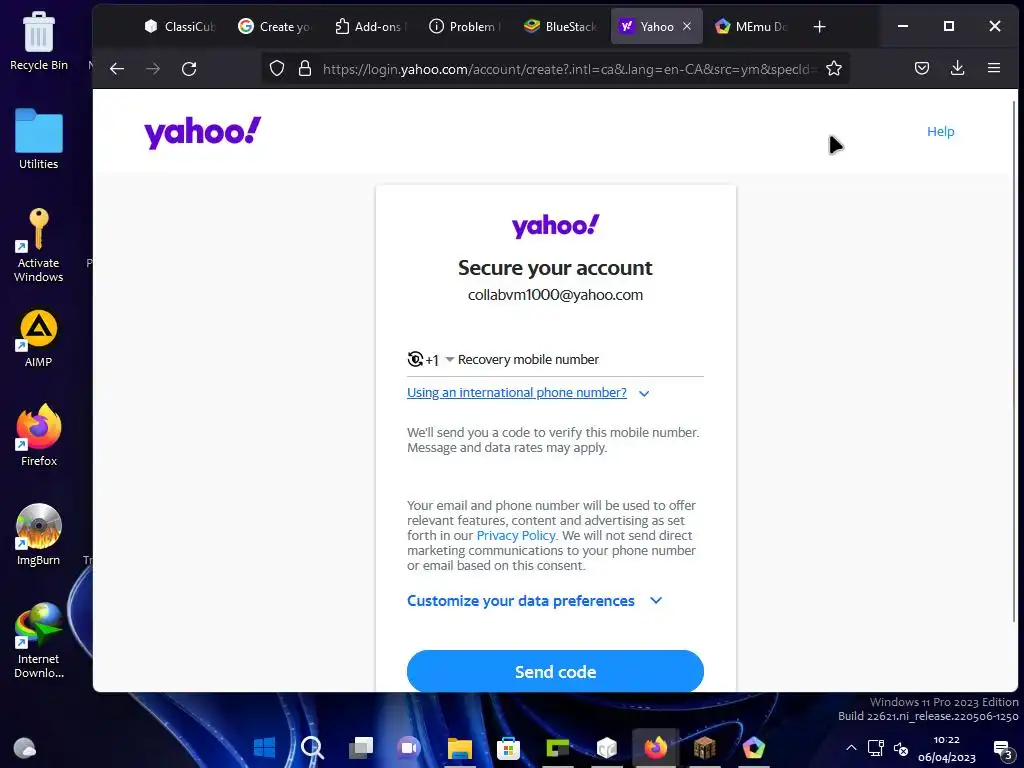The image size is (1024, 768).
Task: Open Microsoft Store from the taskbar
Action: point(508,748)
